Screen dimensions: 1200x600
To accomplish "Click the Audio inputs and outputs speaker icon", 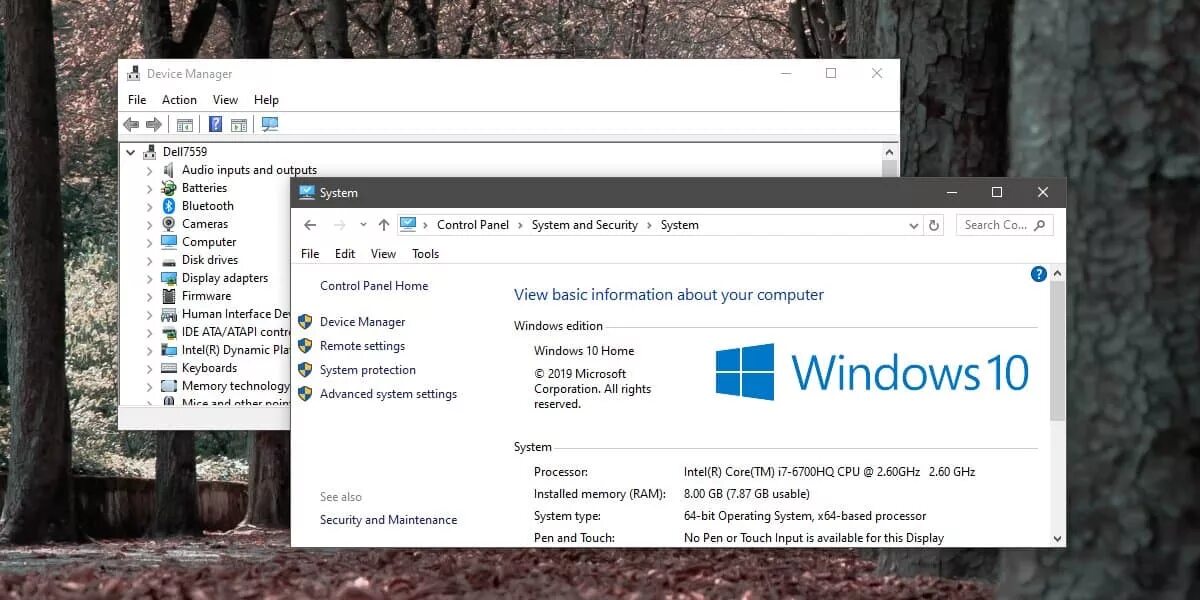I will click(169, 170).
